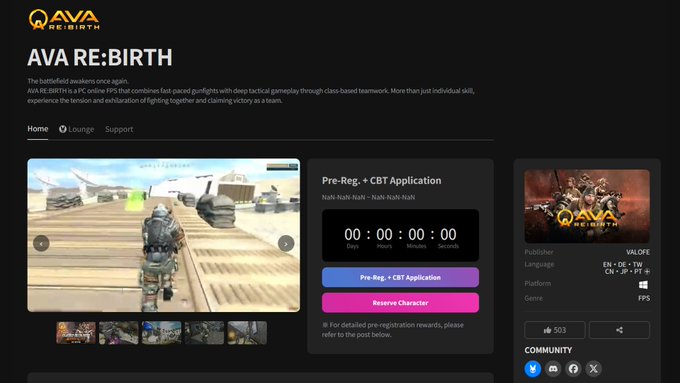
Task: Switch to the Lounge tab
Action: (76, 129)
